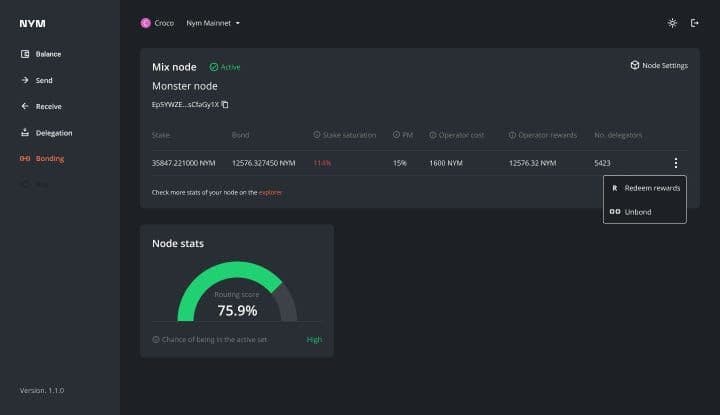Open the three-dot actions menu for node
The width and height of the screenshot is (720, 415).
676,163
